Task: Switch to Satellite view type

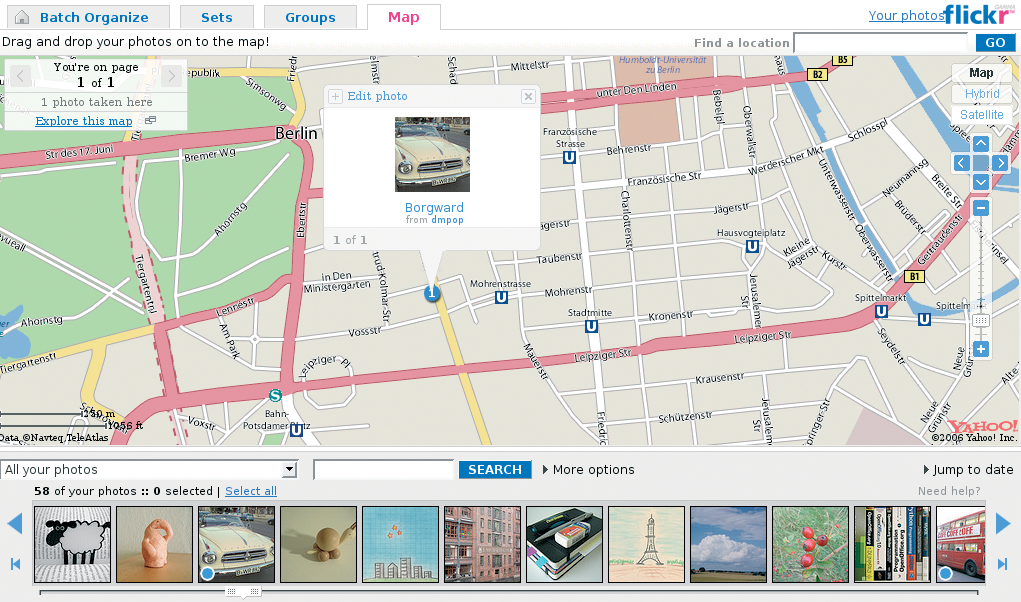Action: tap(981, 115)
